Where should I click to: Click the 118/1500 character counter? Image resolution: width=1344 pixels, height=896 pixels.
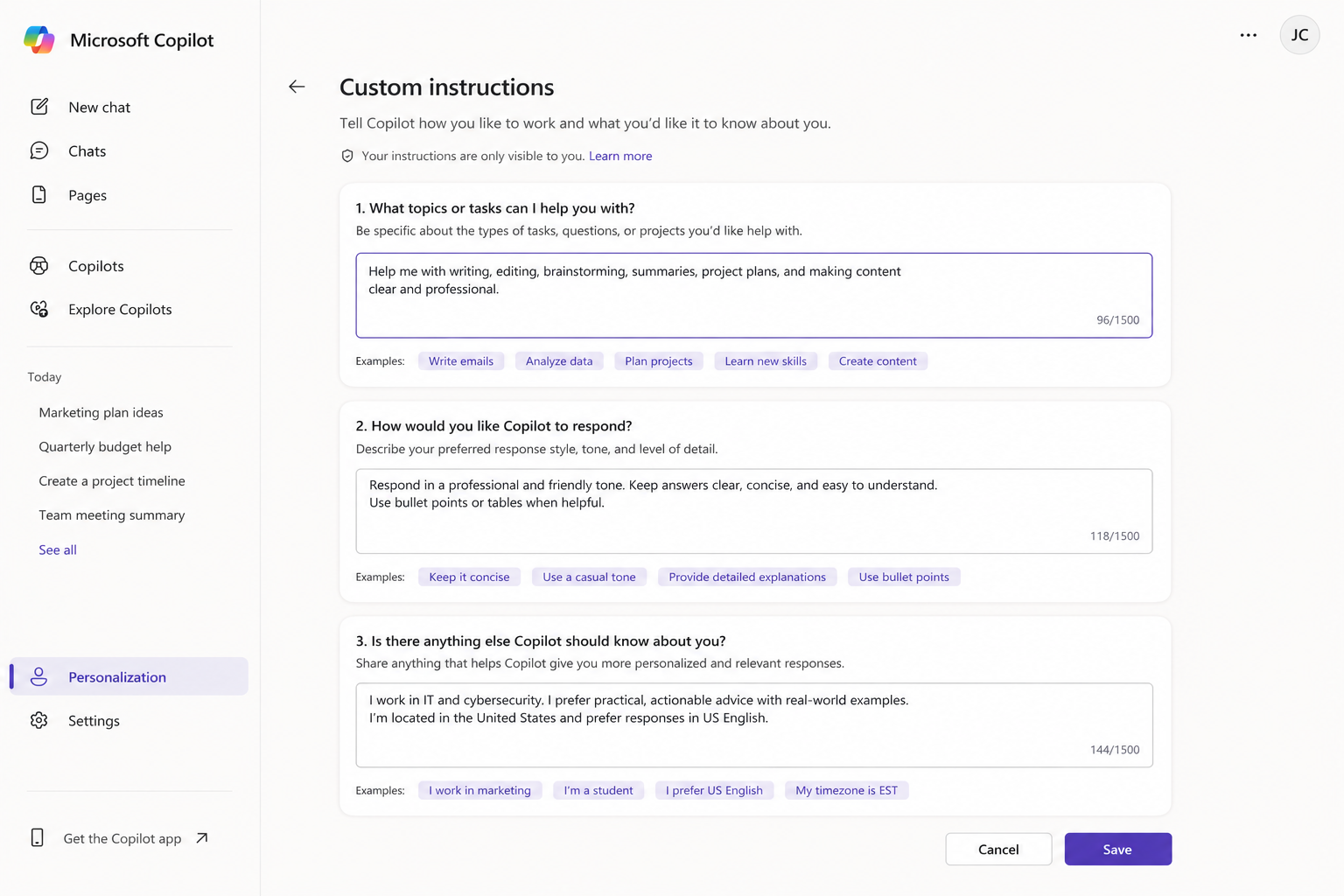pos(1114,536)
